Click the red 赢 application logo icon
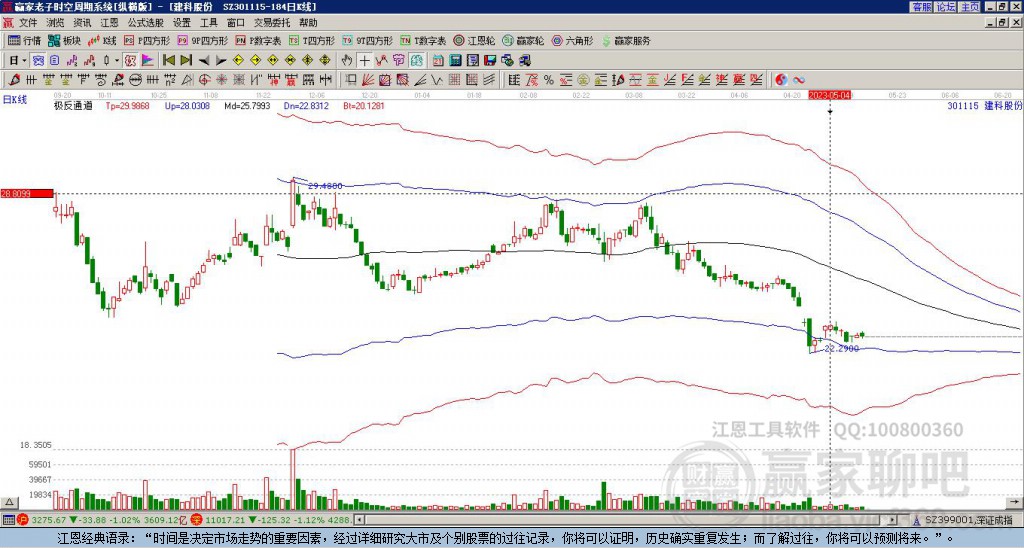Viewport: 1024px width, 548px height. click(7, 23)
